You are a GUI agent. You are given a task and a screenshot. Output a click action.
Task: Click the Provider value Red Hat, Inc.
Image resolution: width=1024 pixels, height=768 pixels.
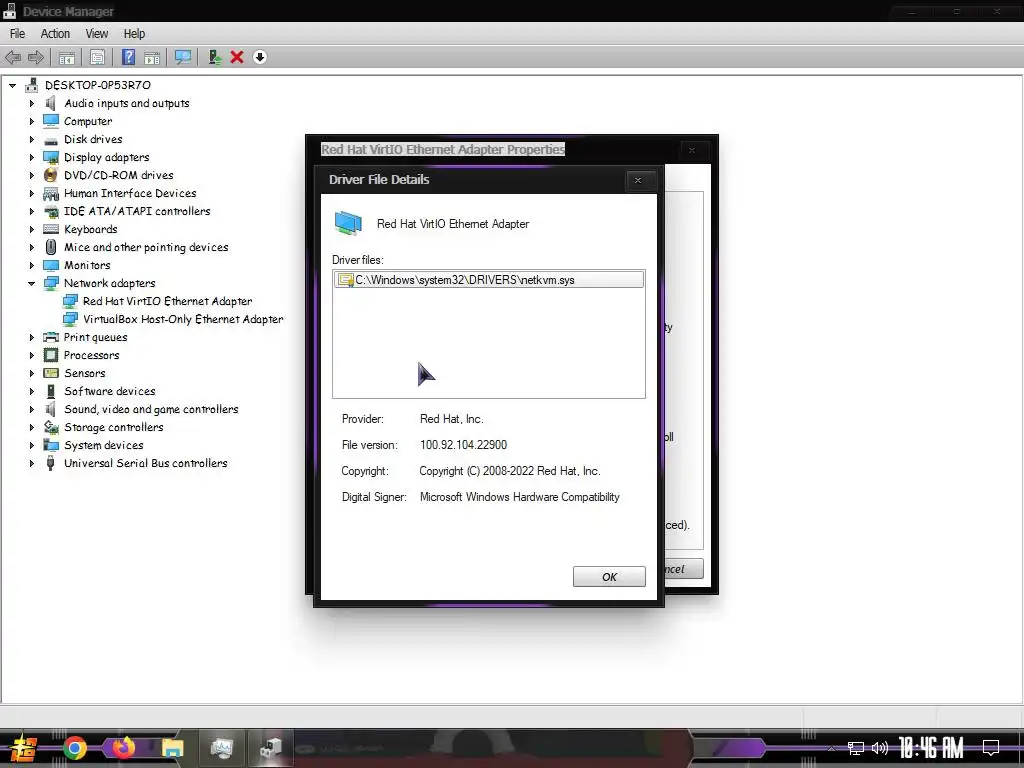tap(452, 419)
